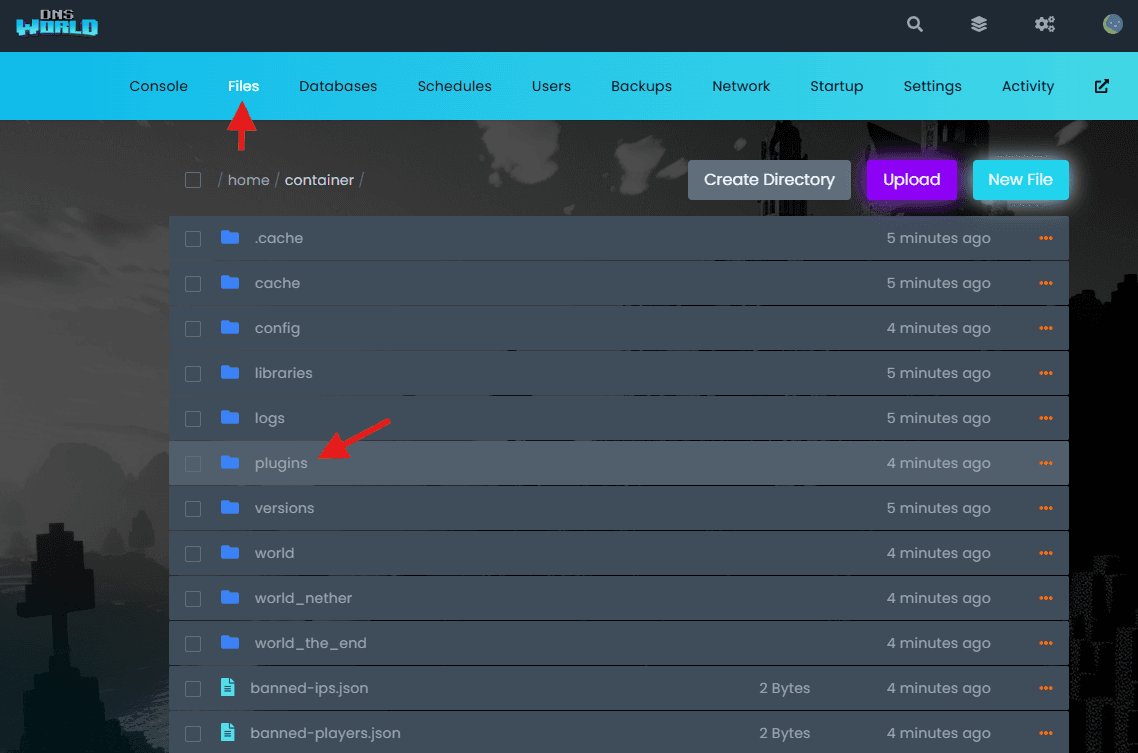Screen dimensions: 1138x753
Task: Switch to the Console tab
Action: pos(158,86)
